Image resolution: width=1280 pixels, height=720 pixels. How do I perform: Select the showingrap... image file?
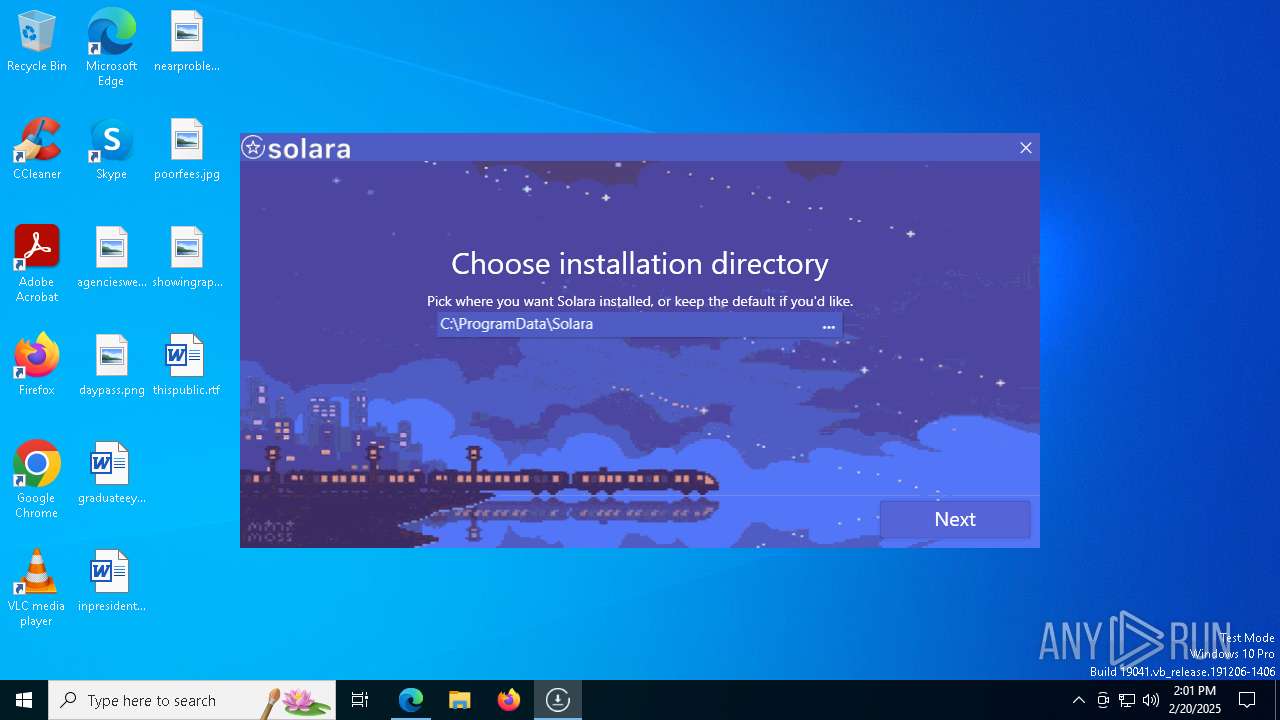pos(187,258)
